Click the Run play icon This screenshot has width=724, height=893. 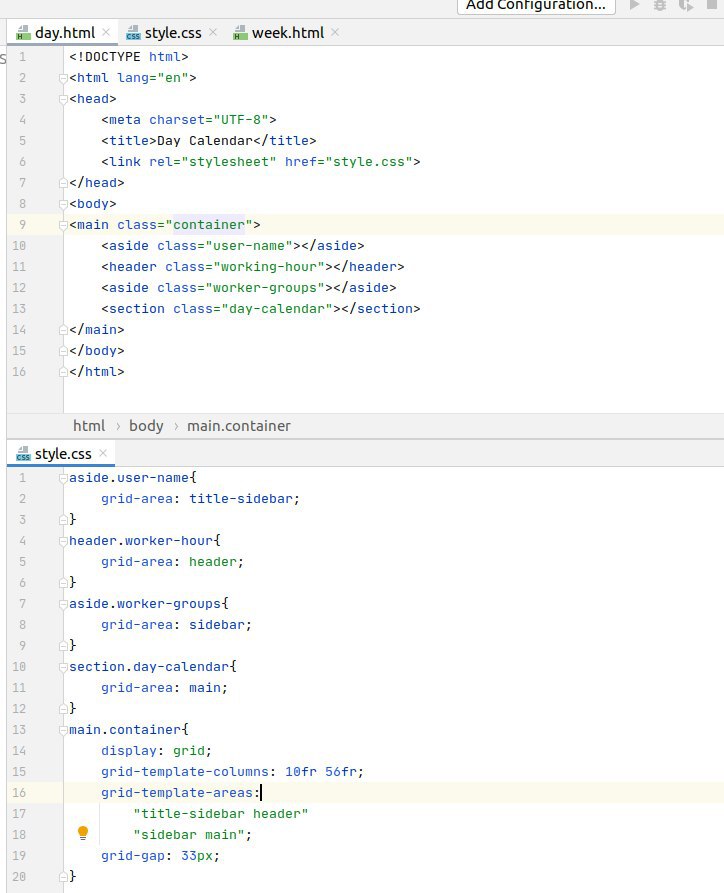pos(634,5)
